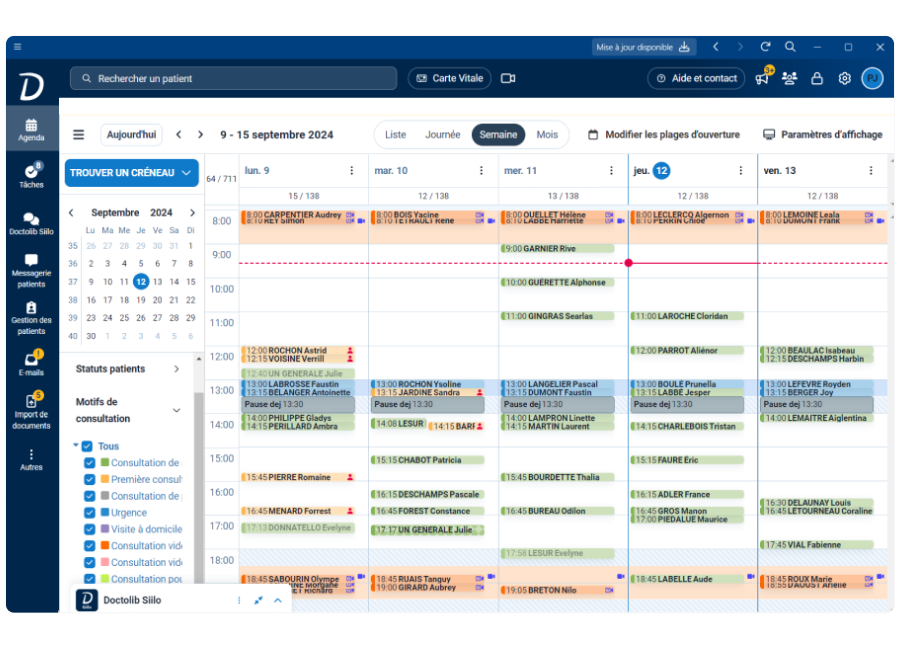This screenshot has width=900, height=648.
Task: Open Import de documents
Action: point(31,410)
